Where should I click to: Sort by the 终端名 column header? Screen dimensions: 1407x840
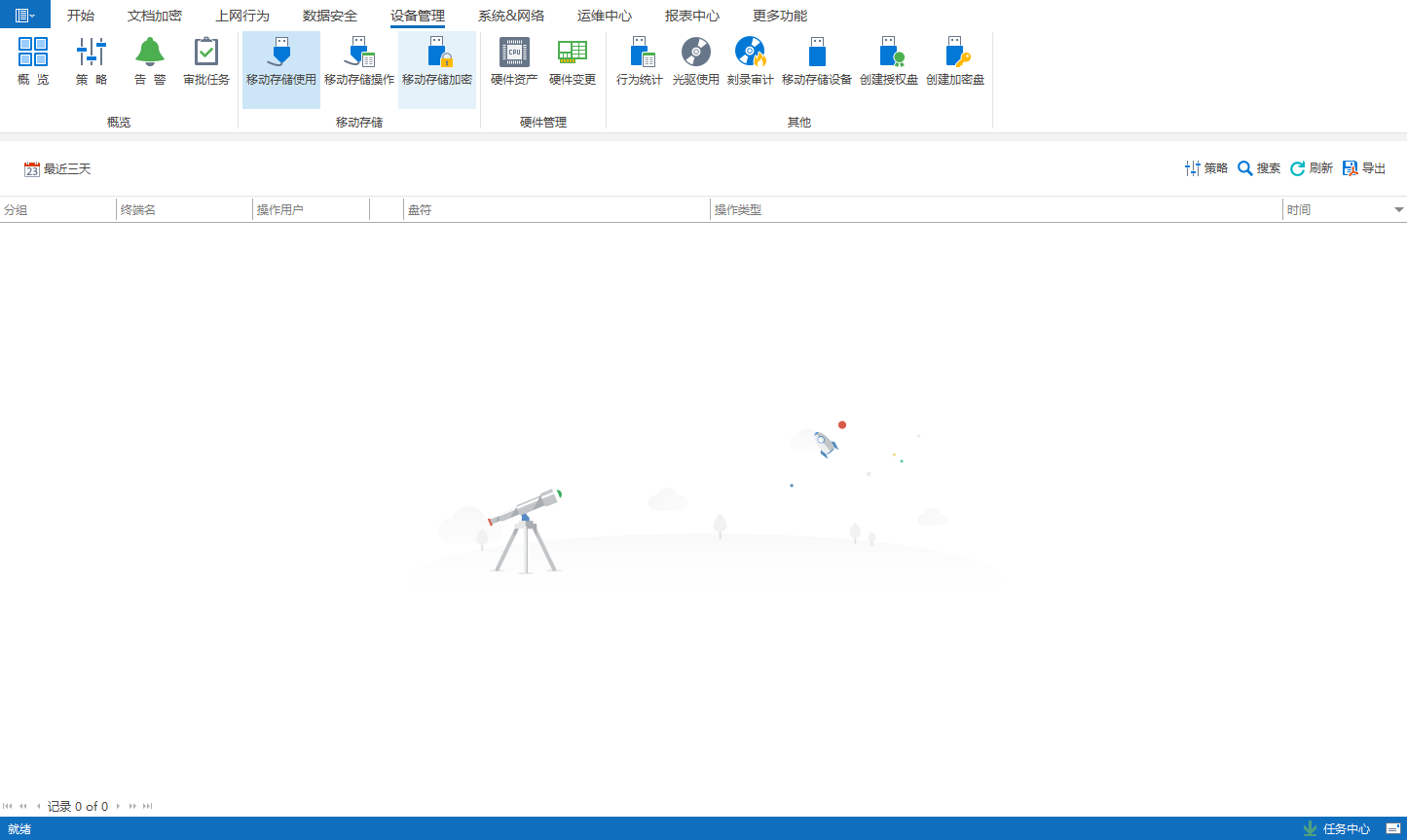[x=184, y=209]
